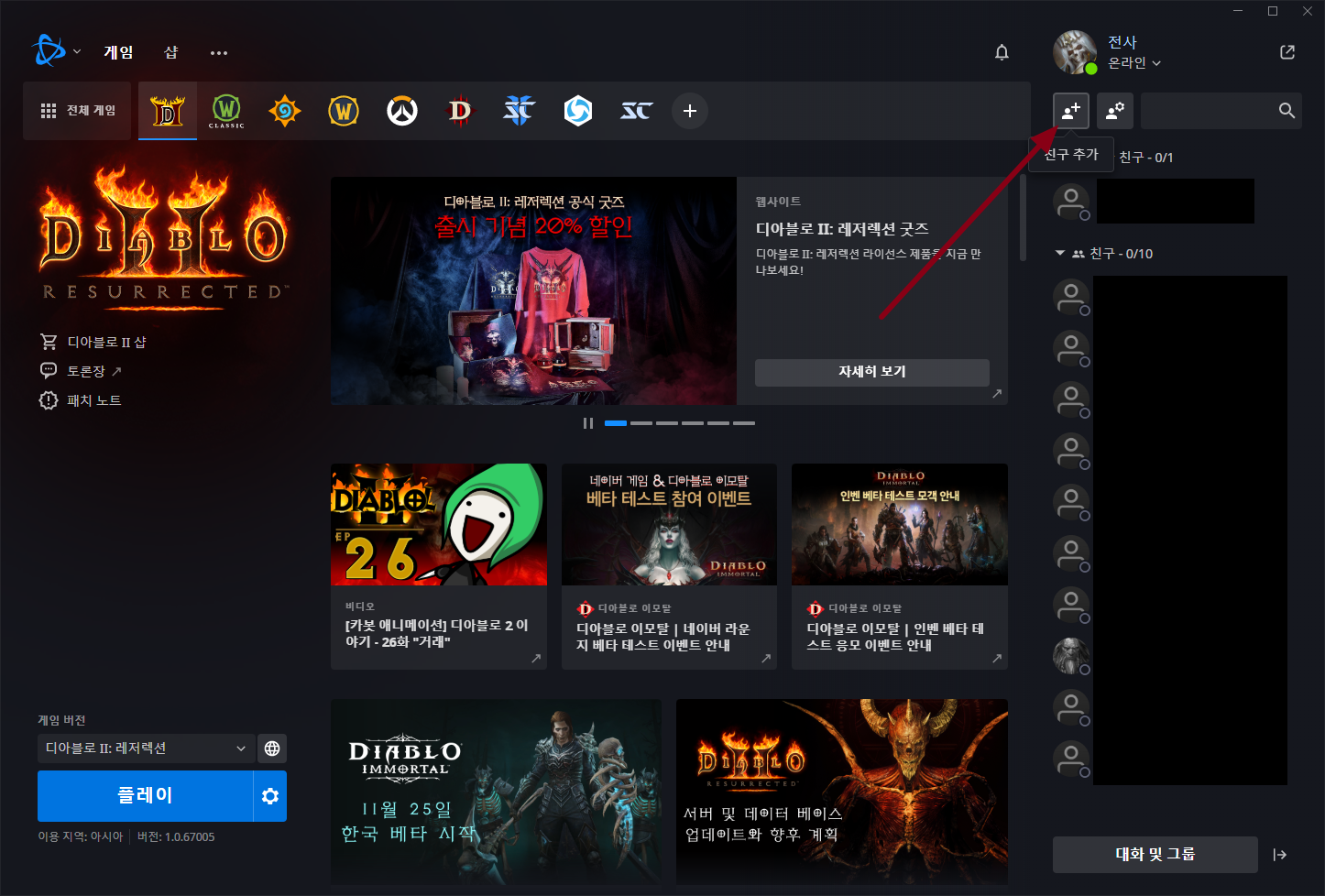Collapse the friends sidebar with arrow icon

[x=1280, y=855]
